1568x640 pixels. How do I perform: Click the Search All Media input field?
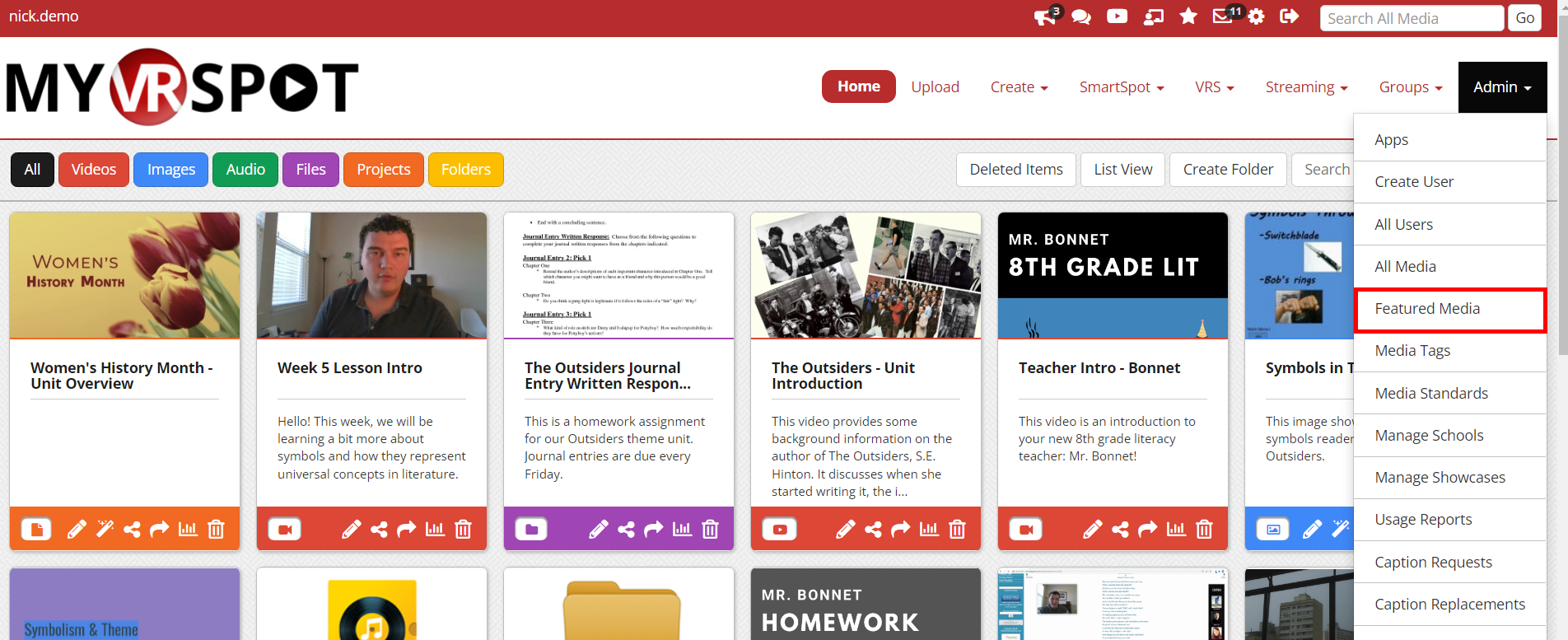tap(1412, 18)
